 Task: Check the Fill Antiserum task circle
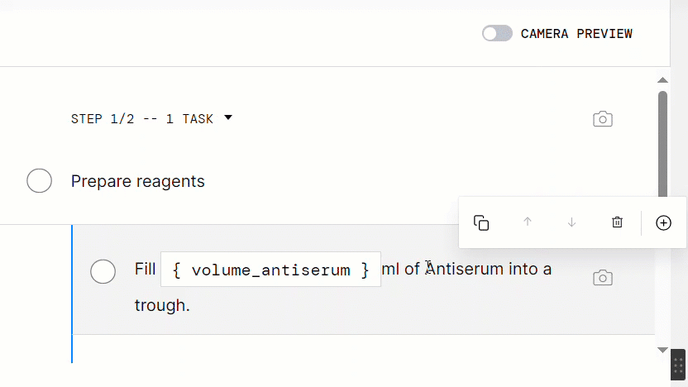coord(103,271)
